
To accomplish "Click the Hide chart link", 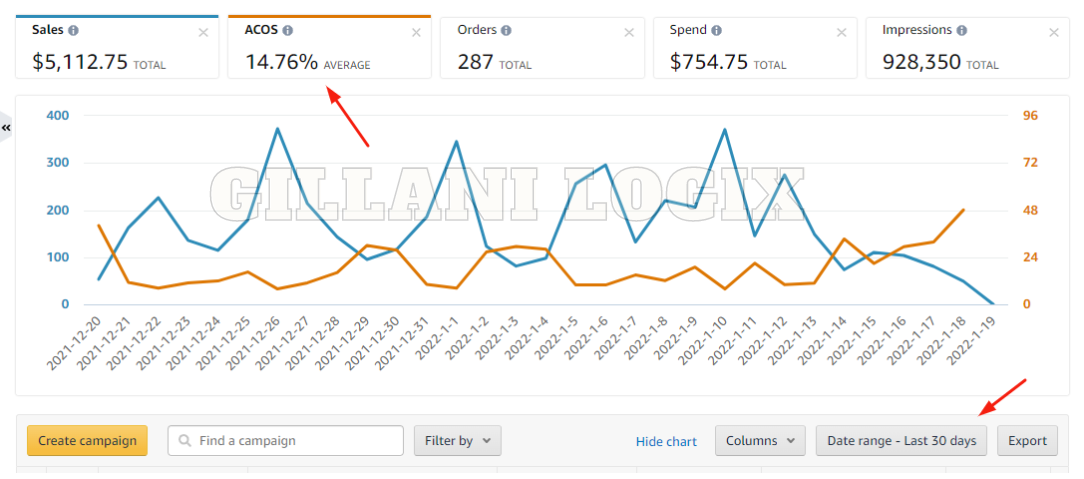I will [666, 442].
